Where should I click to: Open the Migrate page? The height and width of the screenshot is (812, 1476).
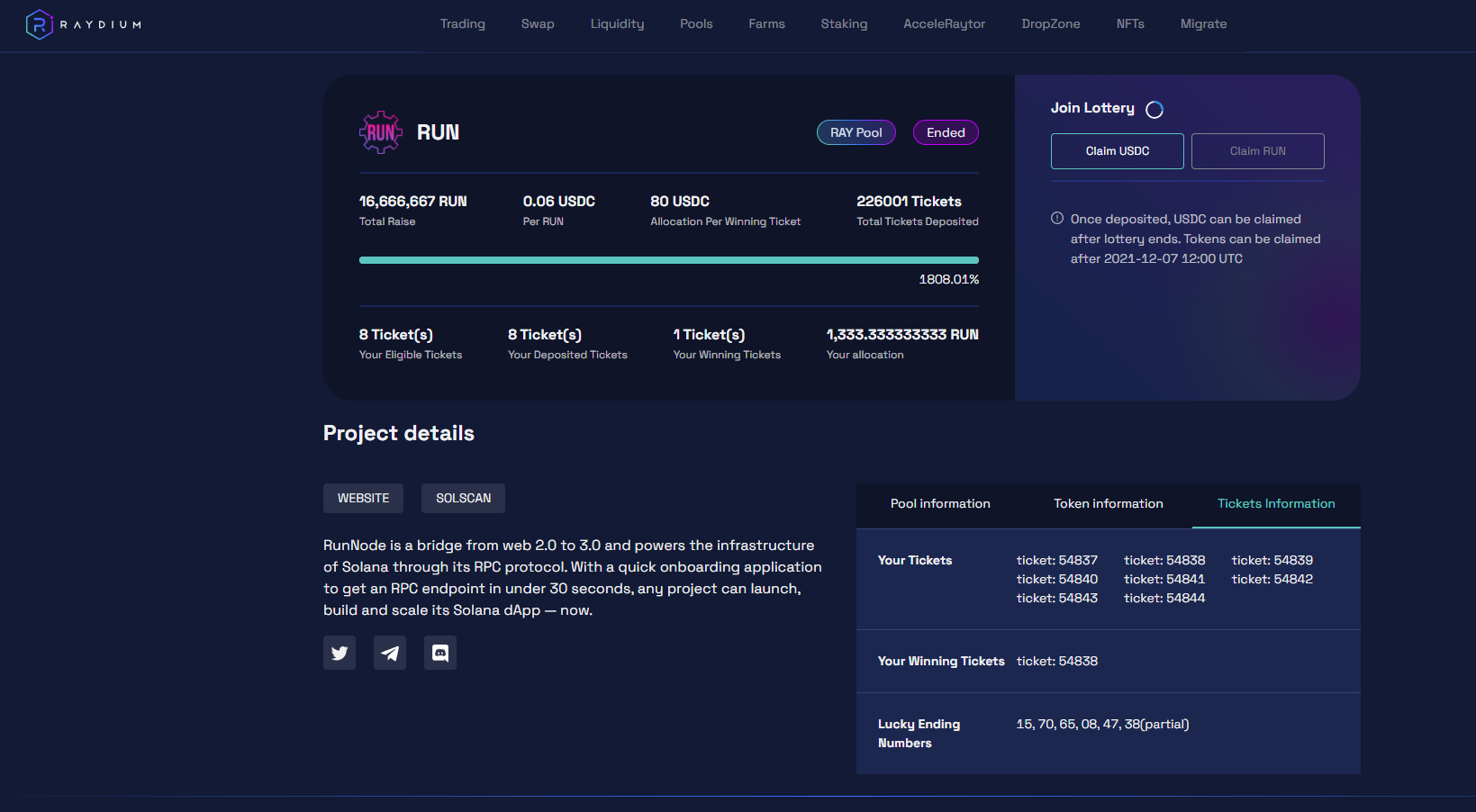(x=1203, y=24)
